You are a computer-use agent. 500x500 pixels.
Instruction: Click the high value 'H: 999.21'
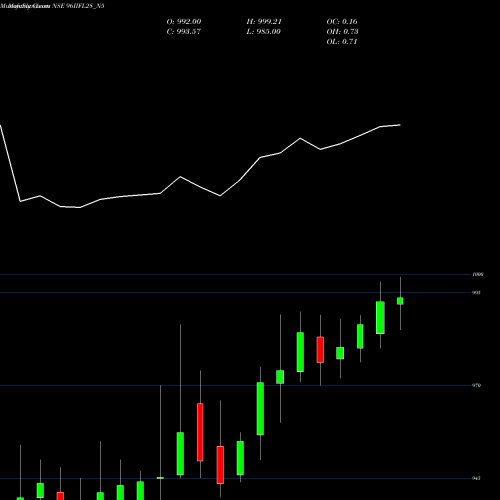coord(264,21)
